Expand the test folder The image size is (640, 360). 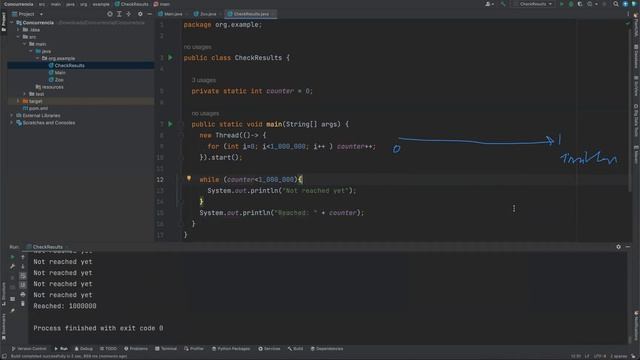click(x=25, y=94)
